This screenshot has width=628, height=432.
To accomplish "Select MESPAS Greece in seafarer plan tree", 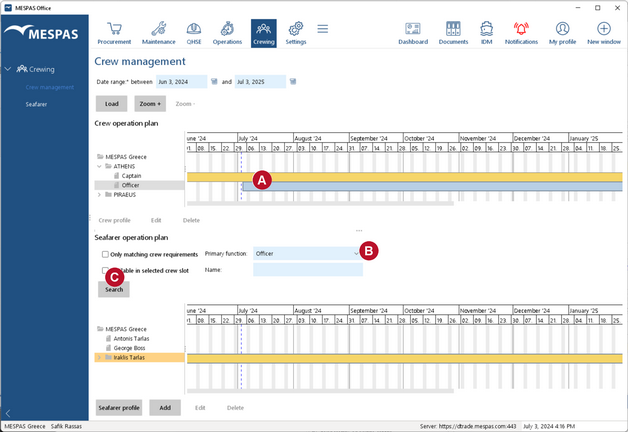I will click(x=126, y=329).
